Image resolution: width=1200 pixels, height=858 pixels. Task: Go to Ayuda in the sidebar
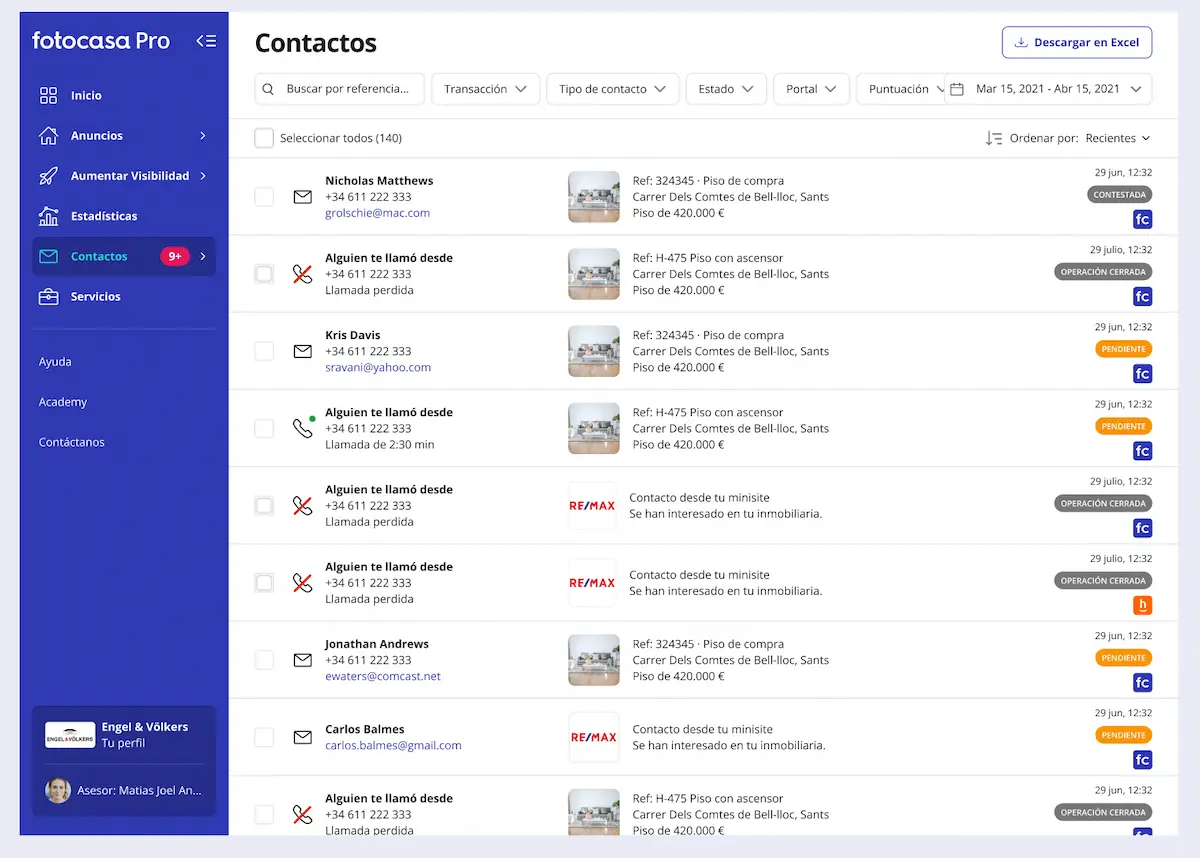[x=55, y=362]
